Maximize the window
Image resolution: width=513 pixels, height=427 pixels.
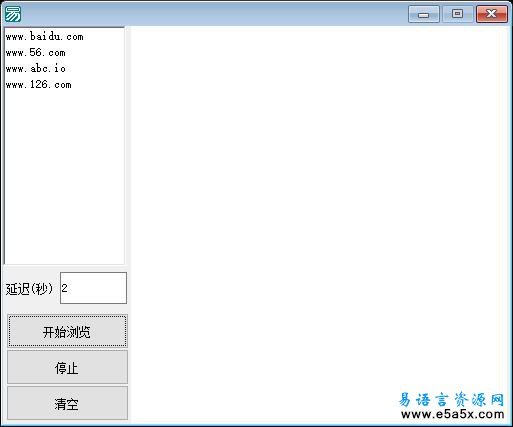458,14
